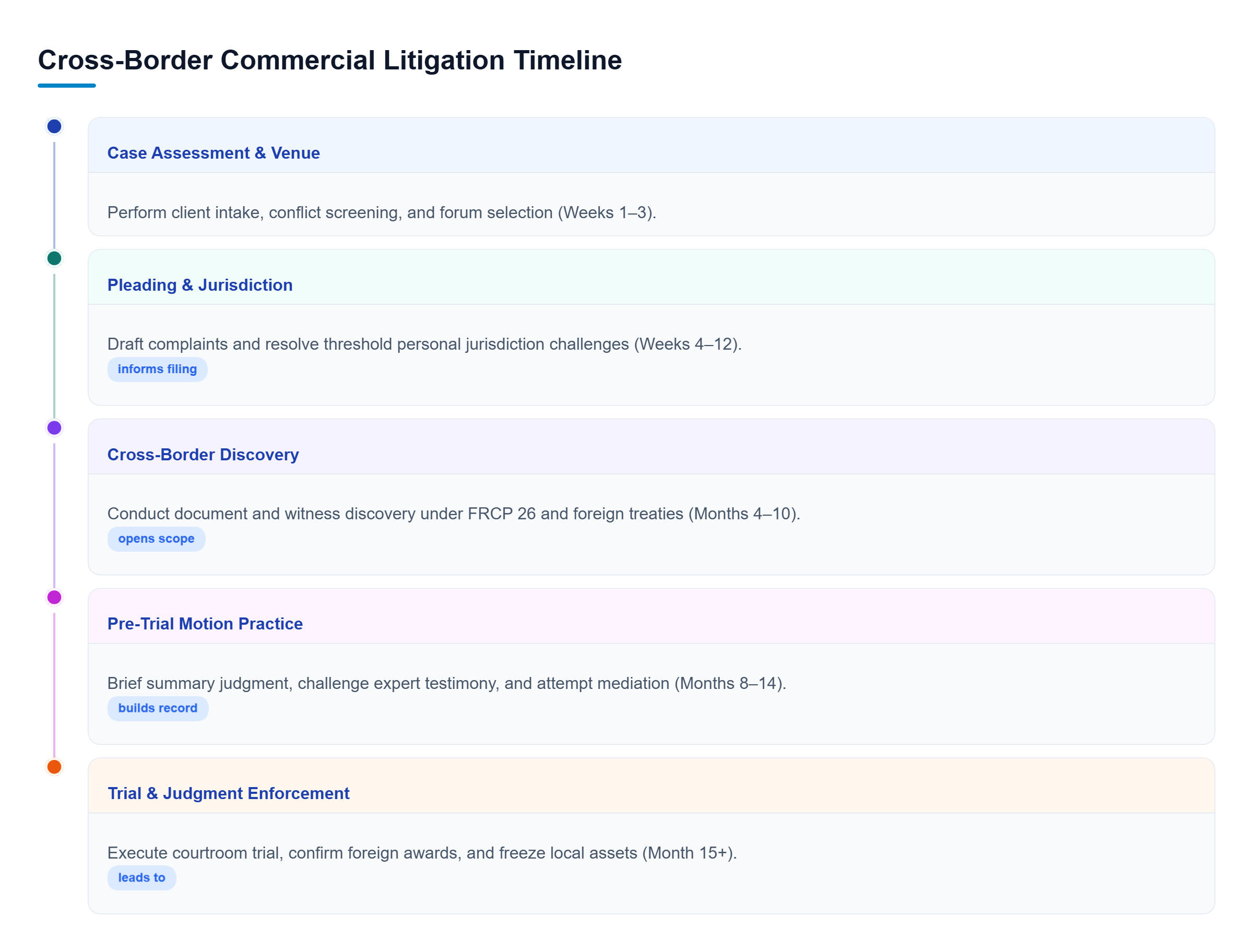Select the 'builds record' tag
The height and width of the screenshot is (952, 1253).
(x=158, y=708)
